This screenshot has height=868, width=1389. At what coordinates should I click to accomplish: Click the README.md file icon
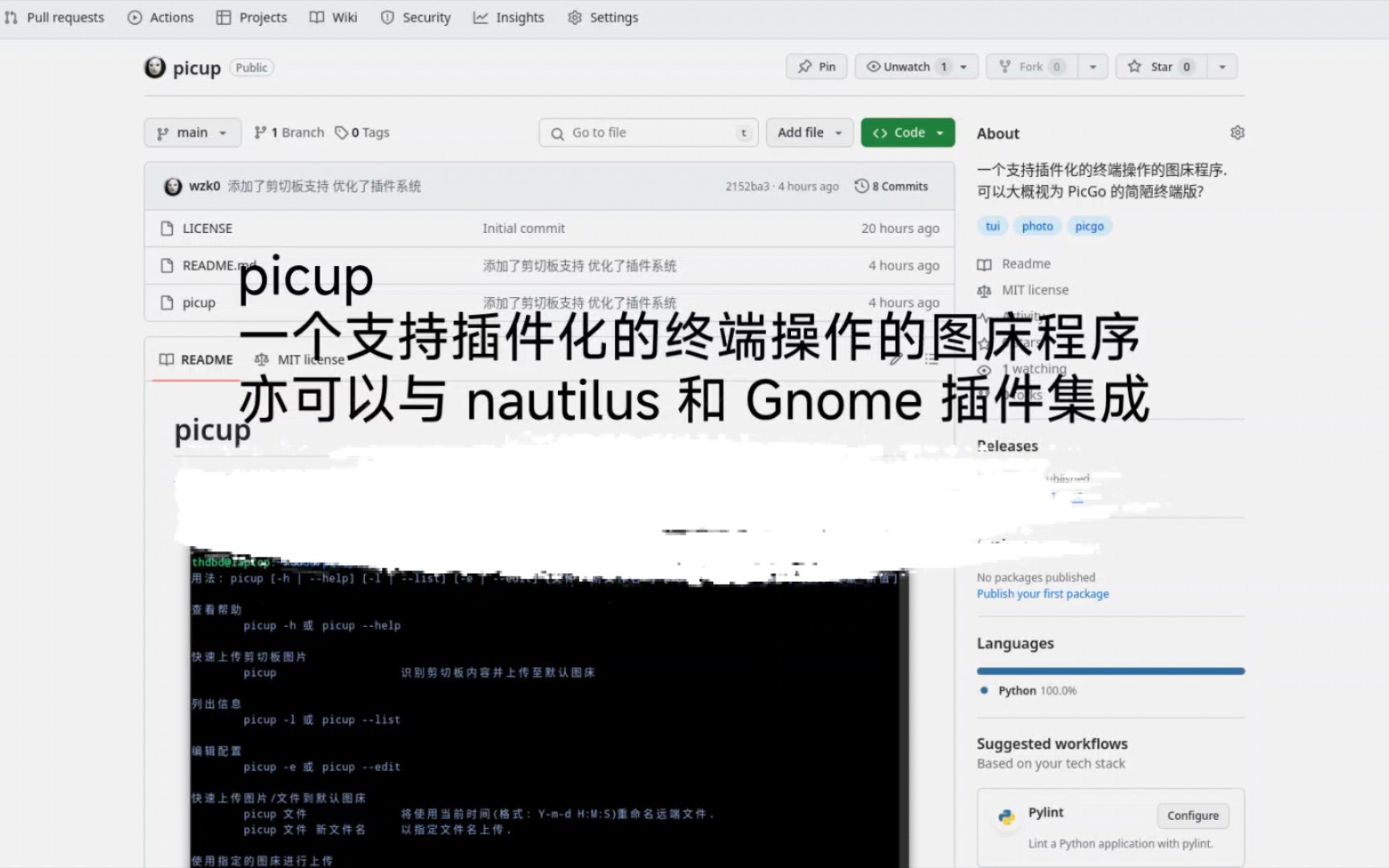pos(167,265)
